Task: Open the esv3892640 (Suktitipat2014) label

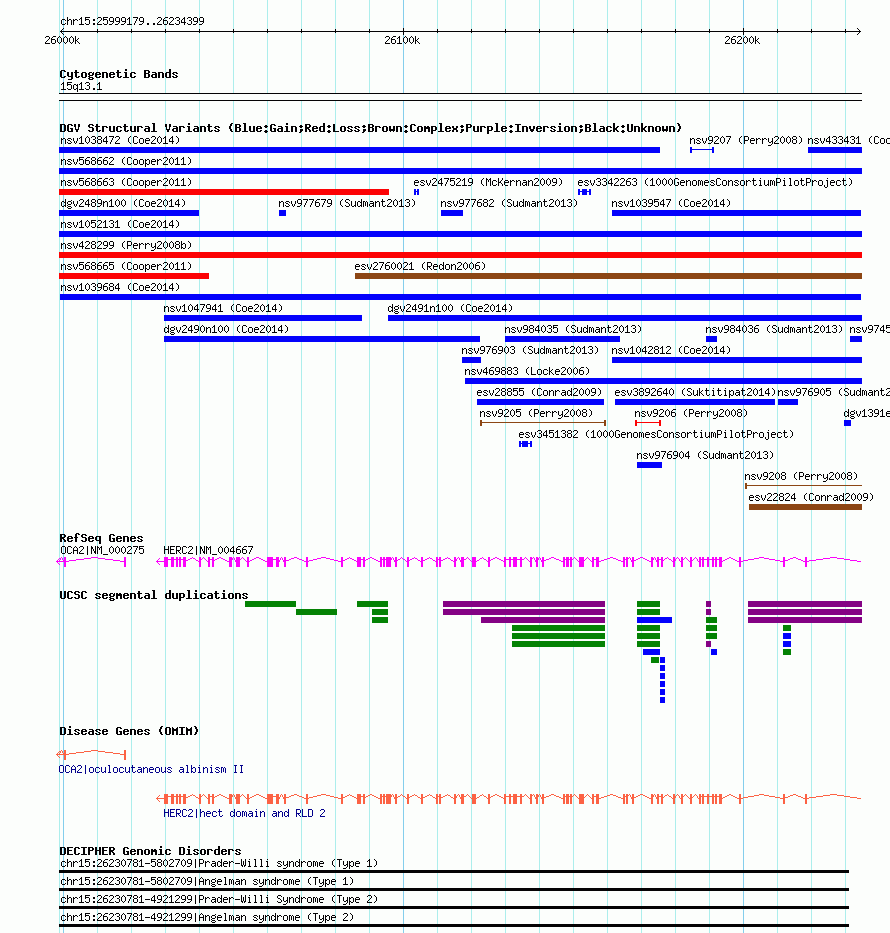Action: (x=695, y=392)
